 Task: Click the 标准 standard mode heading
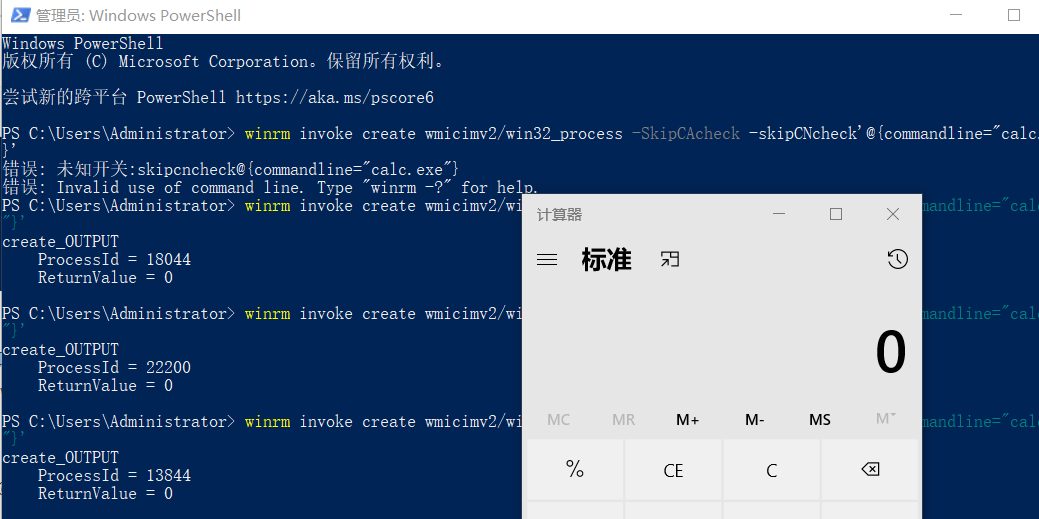tap(606, 259)
